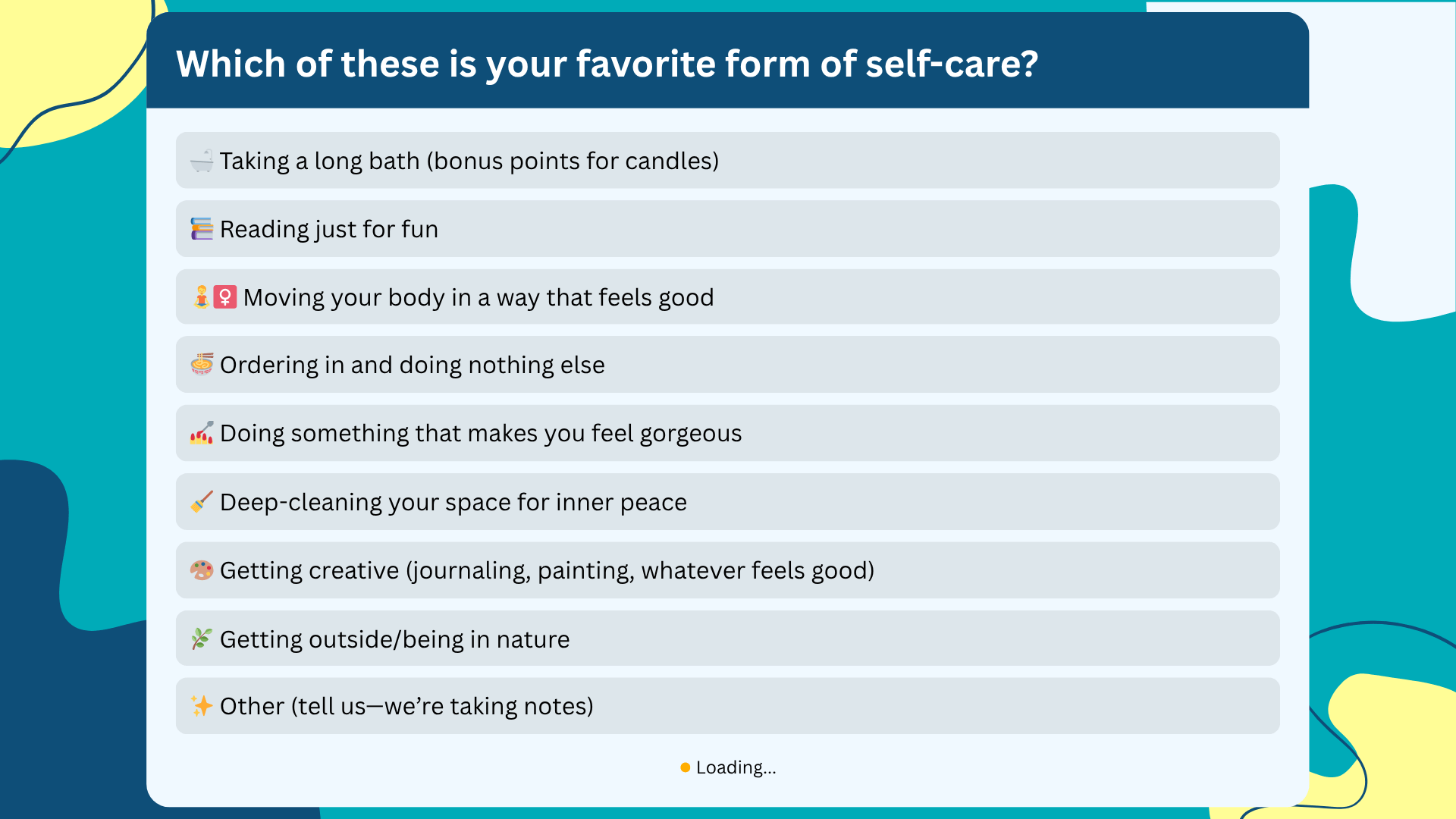Pick 'Moving your body' poll option

pos(728,297)
